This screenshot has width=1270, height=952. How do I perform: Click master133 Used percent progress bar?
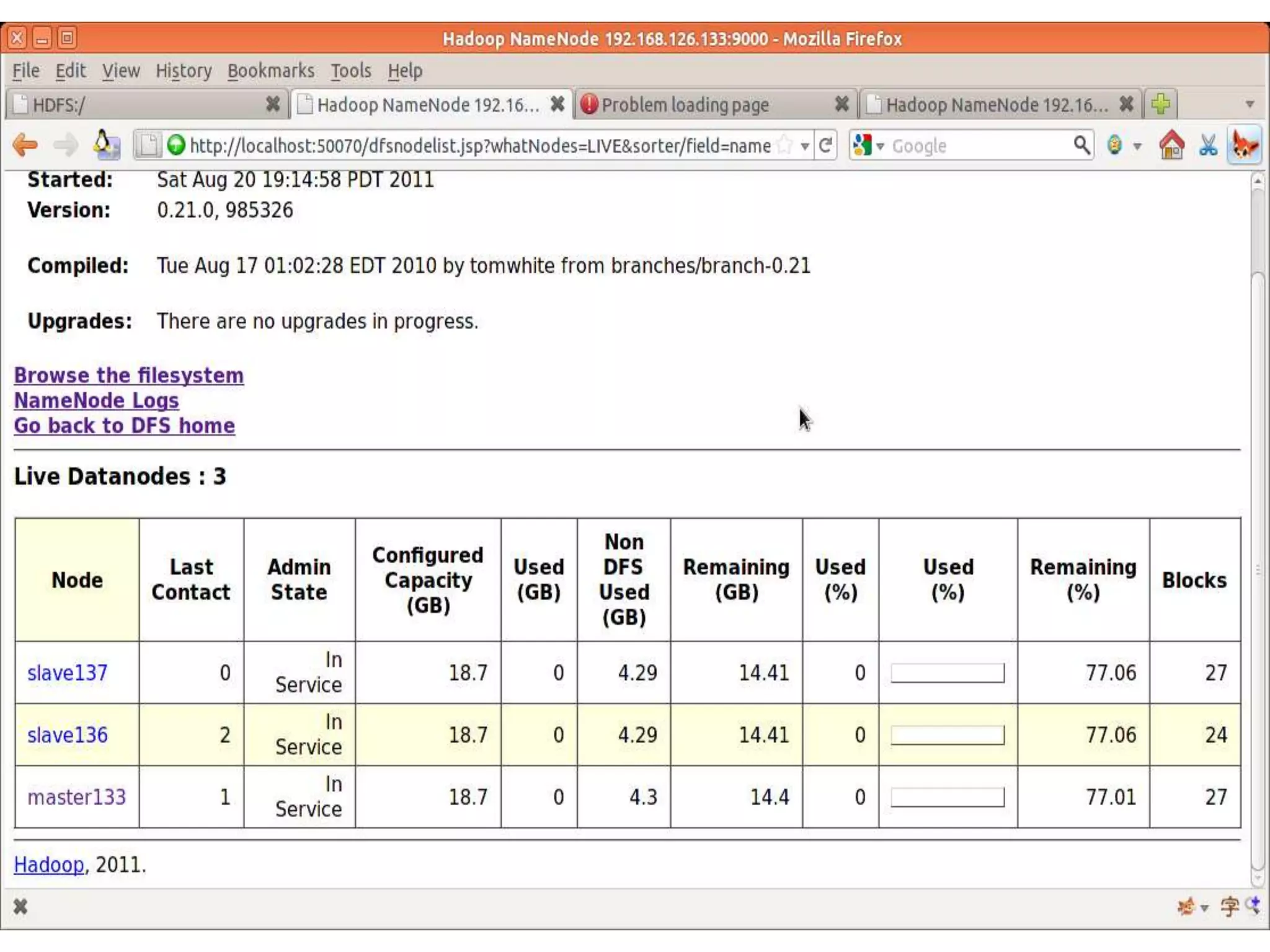pyautogui.click(x=948, y=797)
